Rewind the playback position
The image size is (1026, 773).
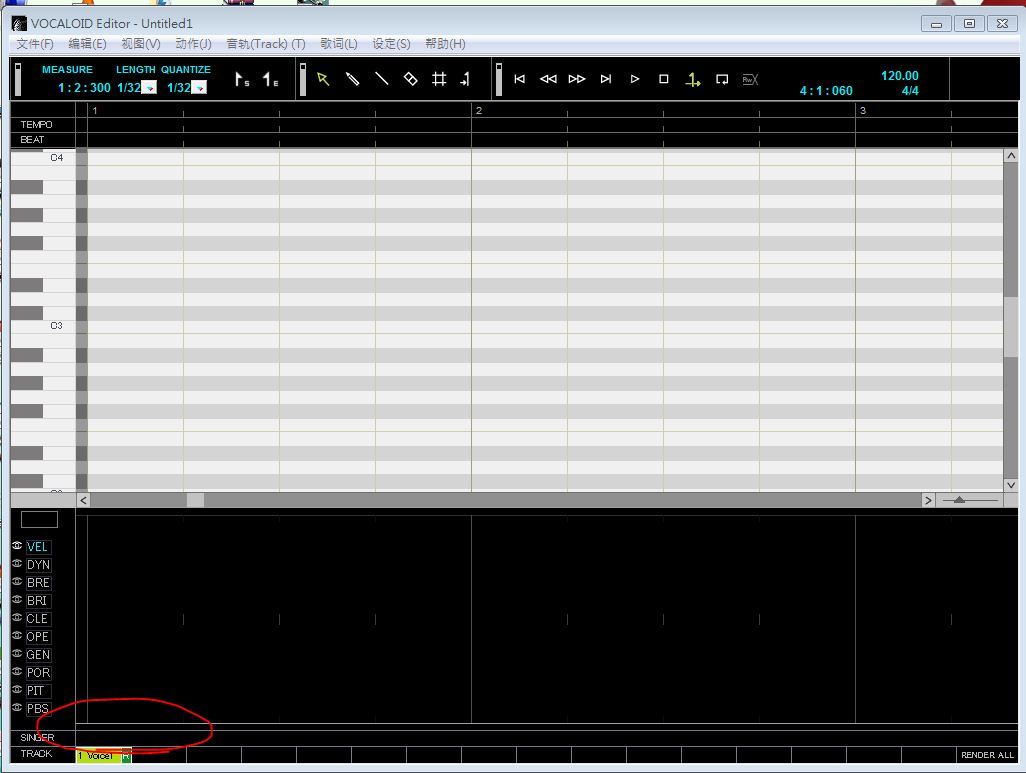(x=548, y=79)
